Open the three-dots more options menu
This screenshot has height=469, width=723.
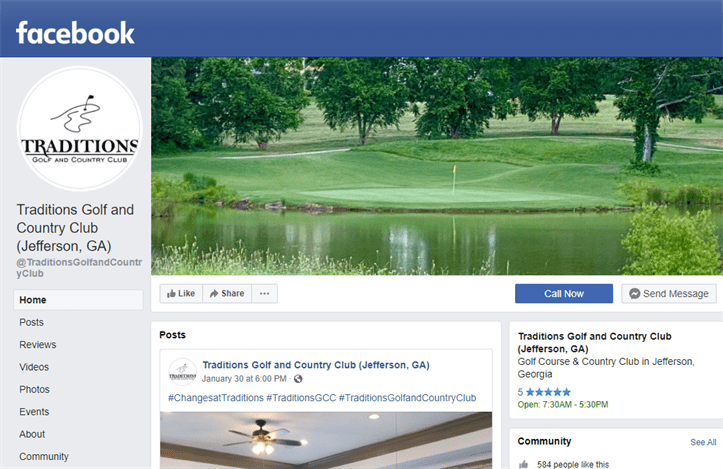pos(264,293)
